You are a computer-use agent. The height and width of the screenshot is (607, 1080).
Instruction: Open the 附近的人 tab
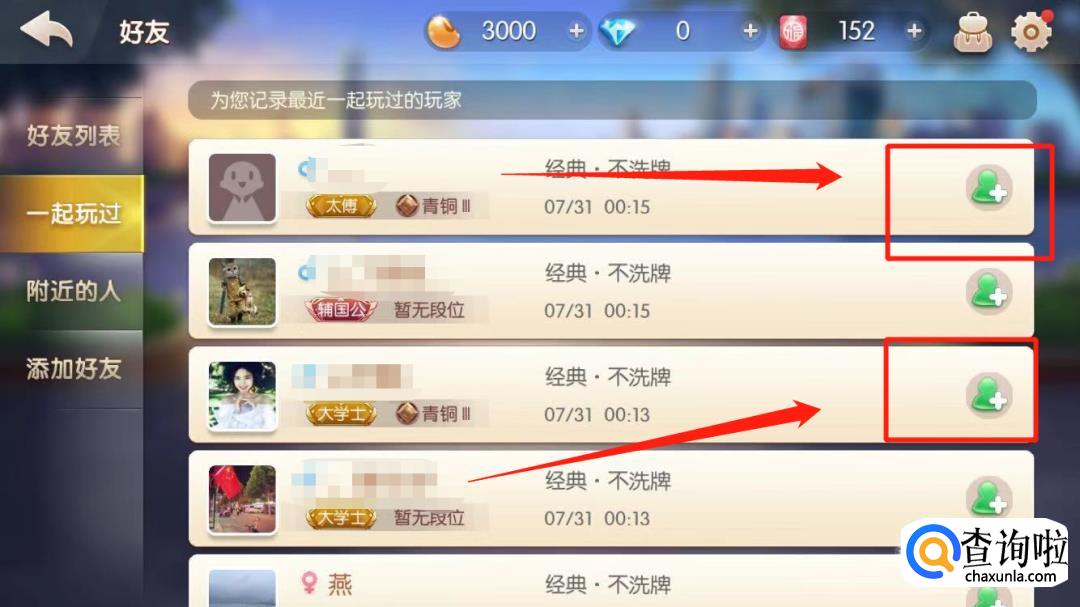click(x=72, y=291)
